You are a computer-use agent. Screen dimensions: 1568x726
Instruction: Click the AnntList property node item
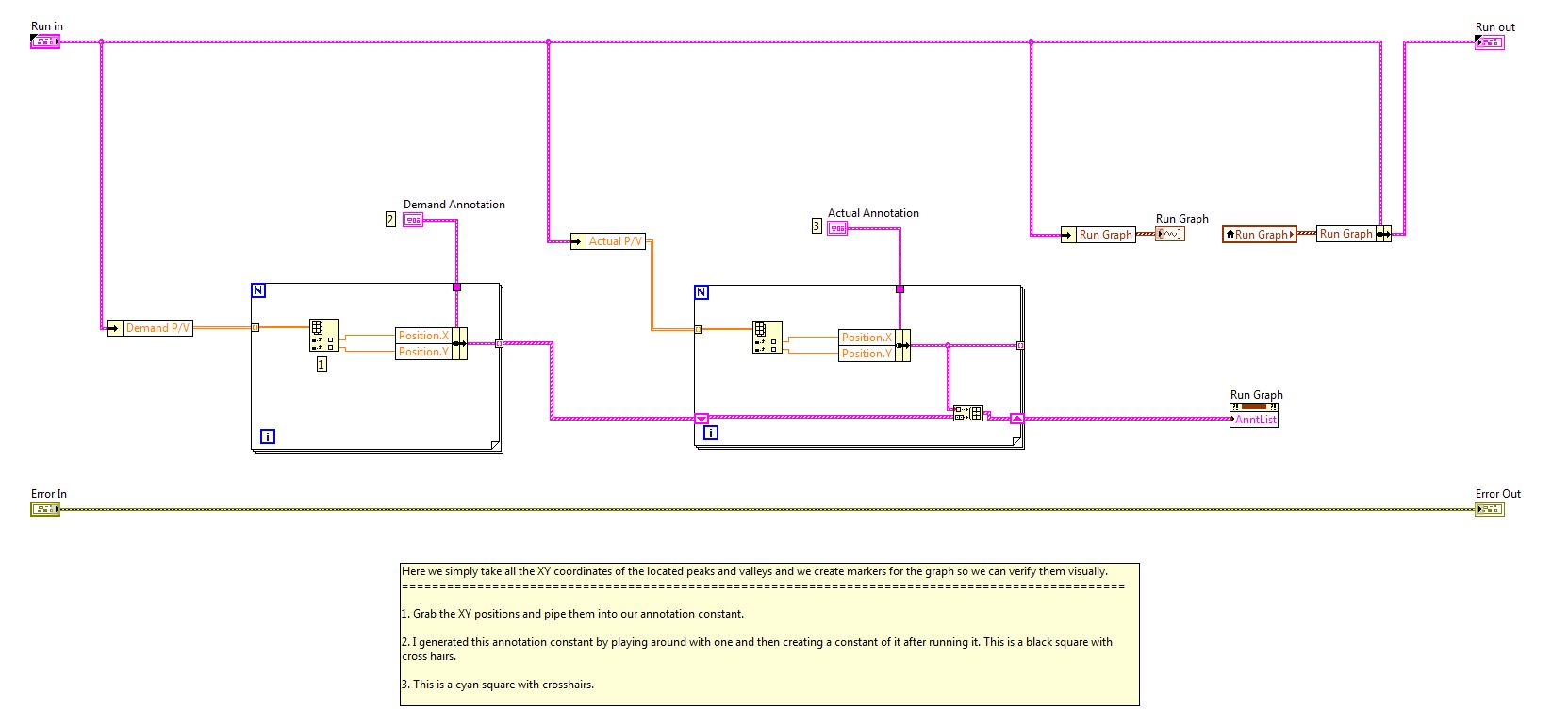coord(1254,420)
